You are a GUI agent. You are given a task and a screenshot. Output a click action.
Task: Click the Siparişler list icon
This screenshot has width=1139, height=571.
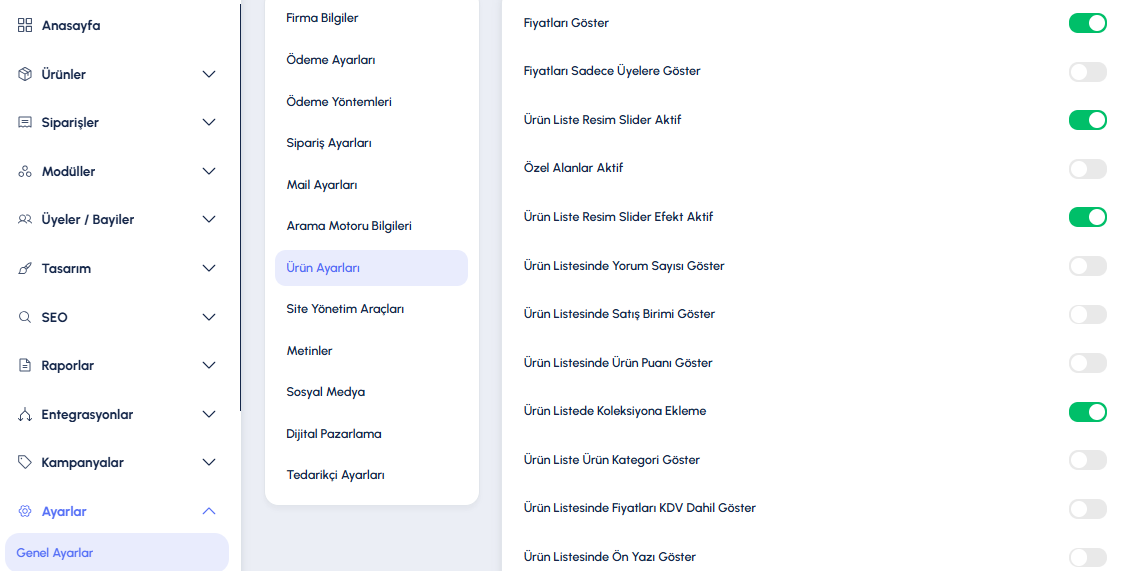(x=25, y=122)
